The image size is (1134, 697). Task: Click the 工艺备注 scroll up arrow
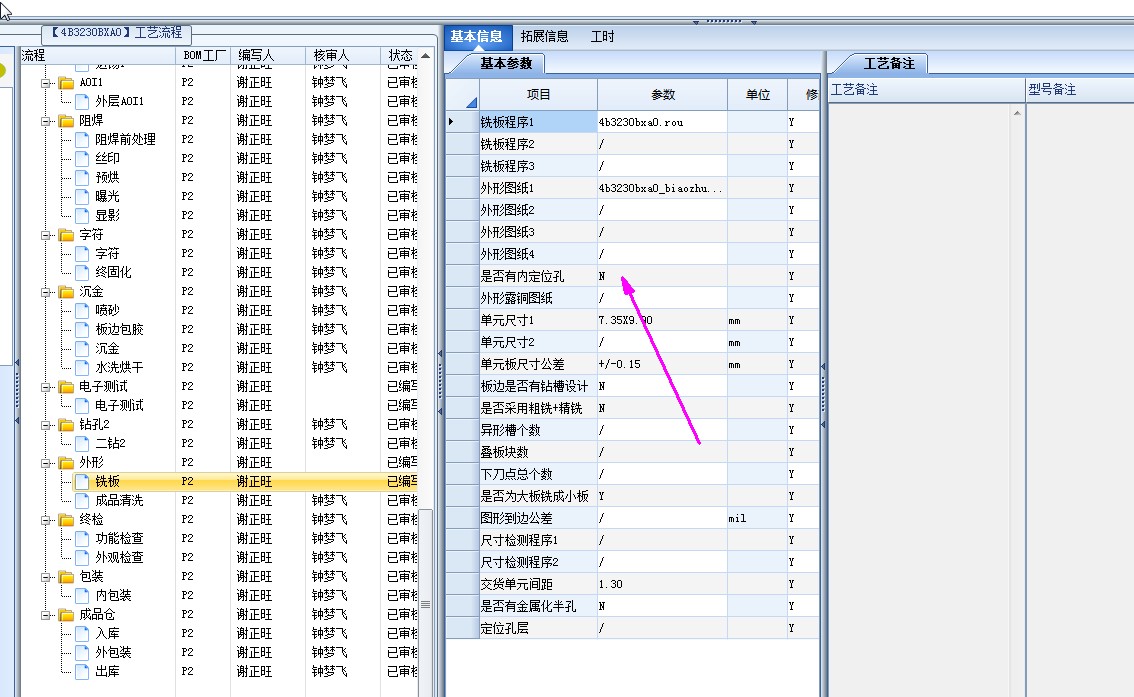(1017, 113)
